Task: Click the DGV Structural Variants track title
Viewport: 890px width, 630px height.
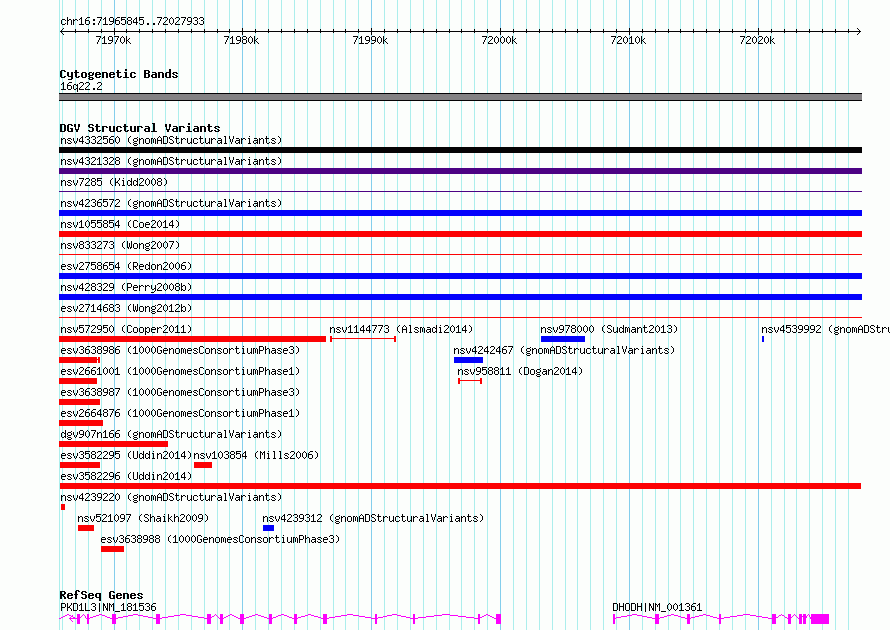Action: point(139,128)
